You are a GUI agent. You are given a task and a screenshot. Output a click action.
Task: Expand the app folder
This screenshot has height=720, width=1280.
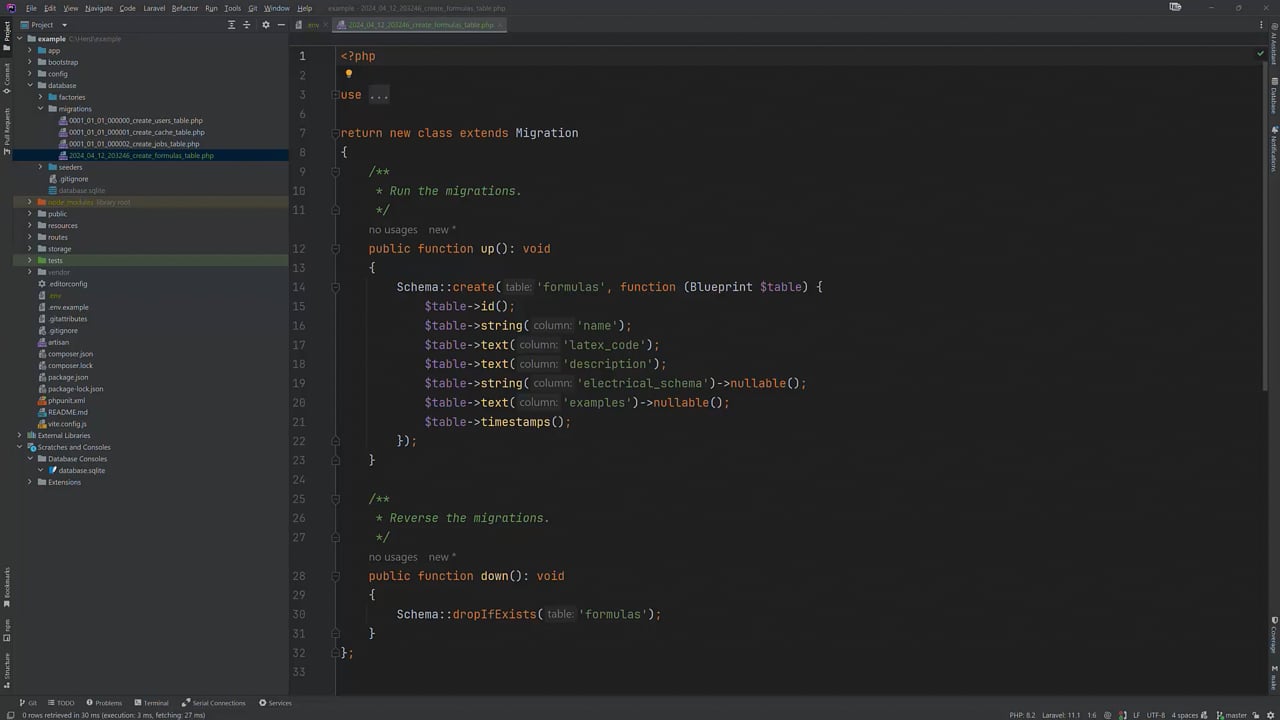tap(30, 50)
